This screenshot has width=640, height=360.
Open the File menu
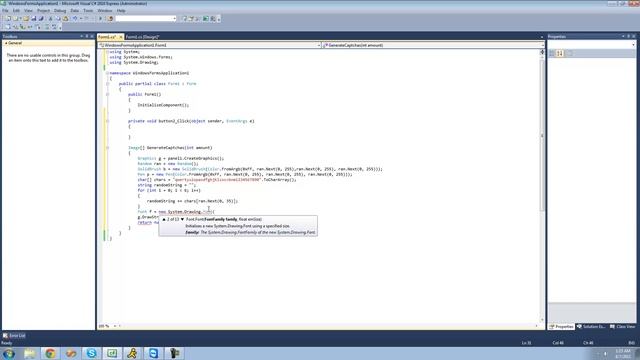5,11
